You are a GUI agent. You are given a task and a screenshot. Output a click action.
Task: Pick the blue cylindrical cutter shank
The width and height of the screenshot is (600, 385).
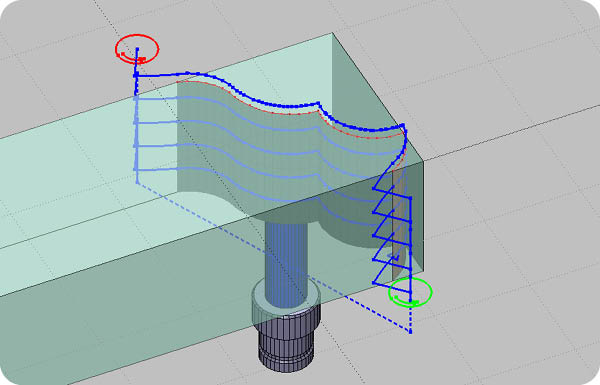(286, 261)
